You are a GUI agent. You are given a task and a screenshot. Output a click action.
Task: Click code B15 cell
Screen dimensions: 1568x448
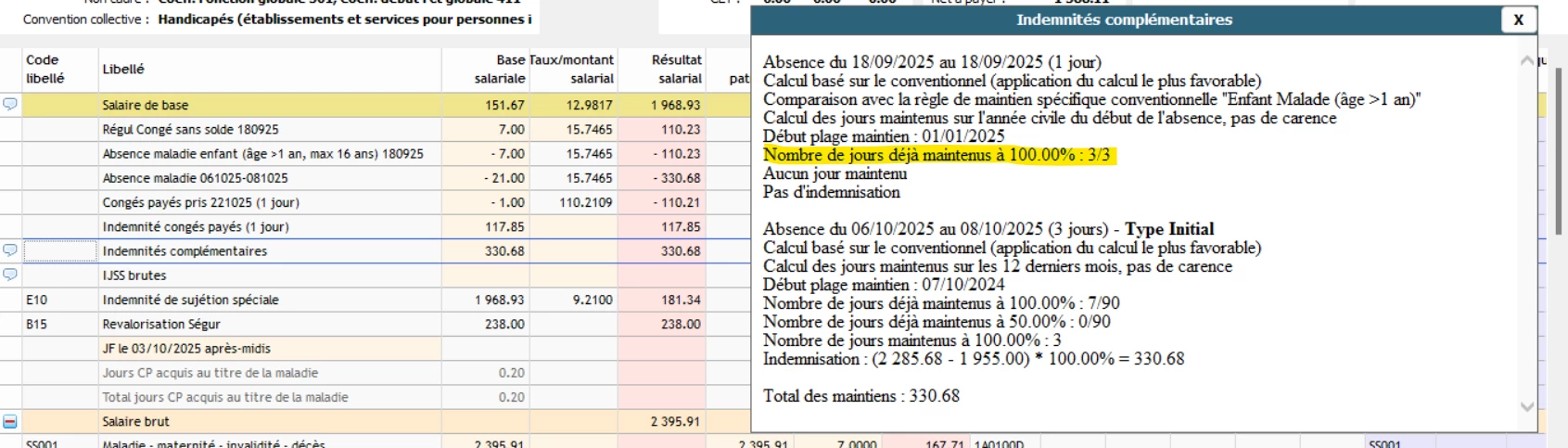point(36,324)
